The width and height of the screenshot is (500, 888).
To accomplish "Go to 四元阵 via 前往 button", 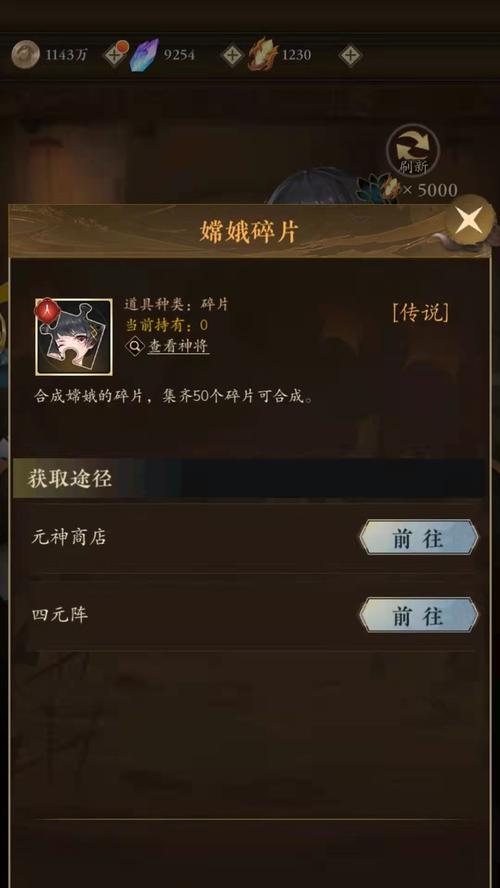I will 418,615.
